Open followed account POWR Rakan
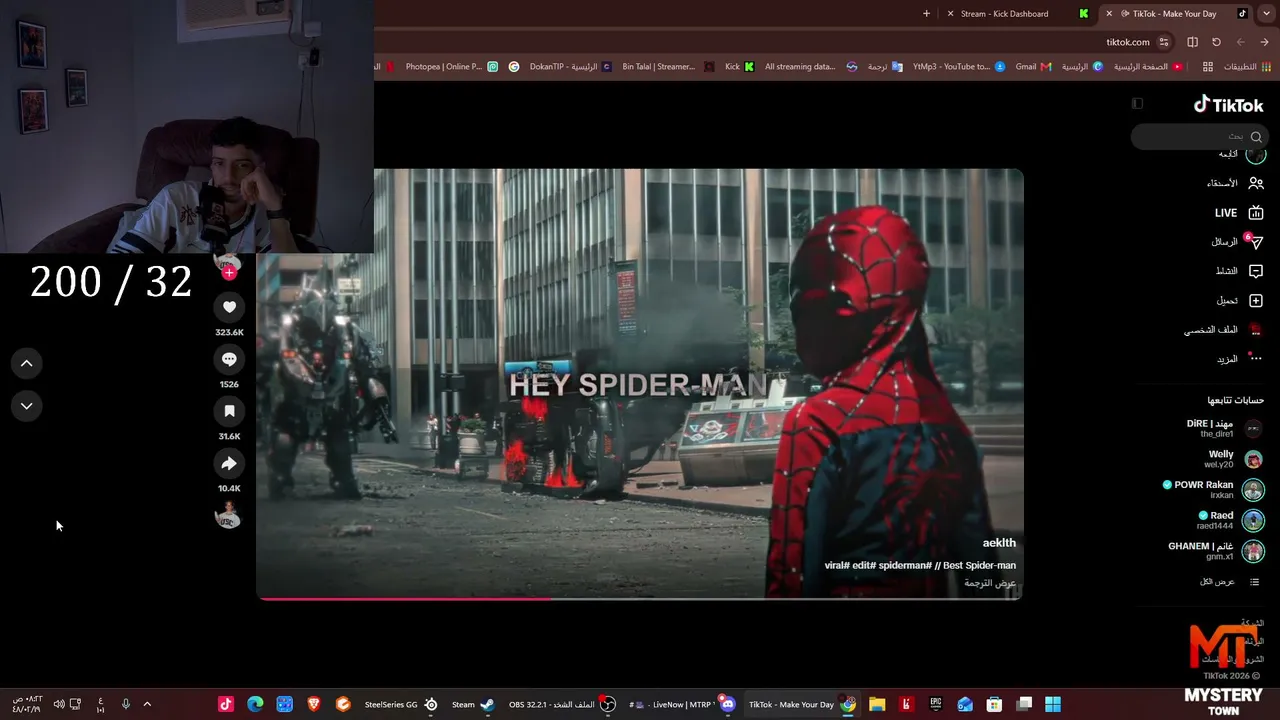This screenshot has height=720, width=1280. (x=1213, y=490)
